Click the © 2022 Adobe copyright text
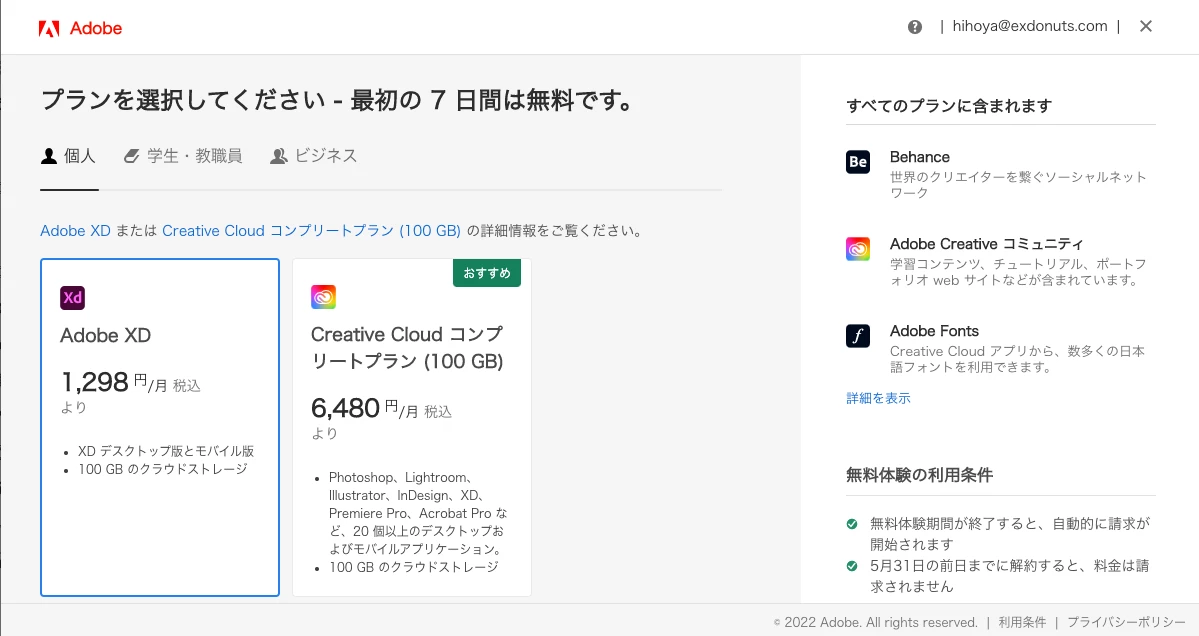Image resolution: width=1199 pixels, height=636 pixels. pyautogui.click(x=876, y=622)
